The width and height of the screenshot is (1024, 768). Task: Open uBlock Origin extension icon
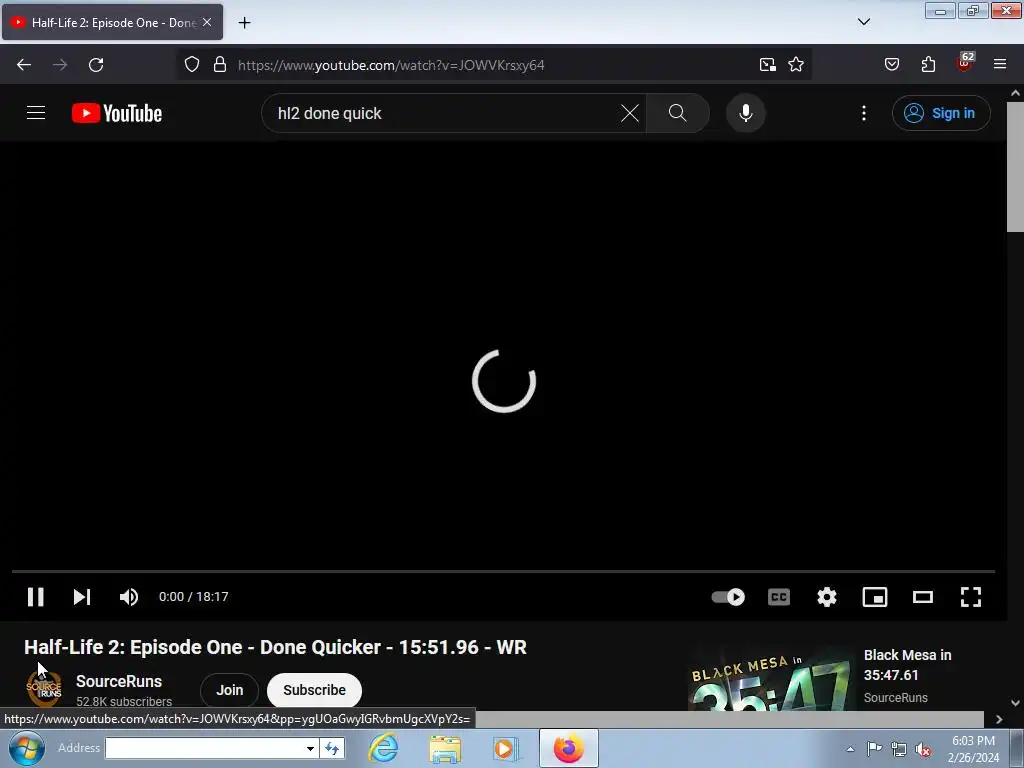pyautogui.click(x=965, y=63)
